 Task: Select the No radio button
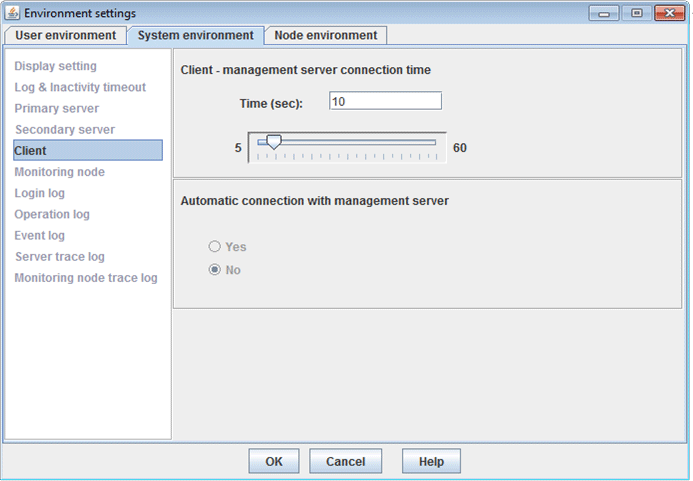[x=214, y=269]
